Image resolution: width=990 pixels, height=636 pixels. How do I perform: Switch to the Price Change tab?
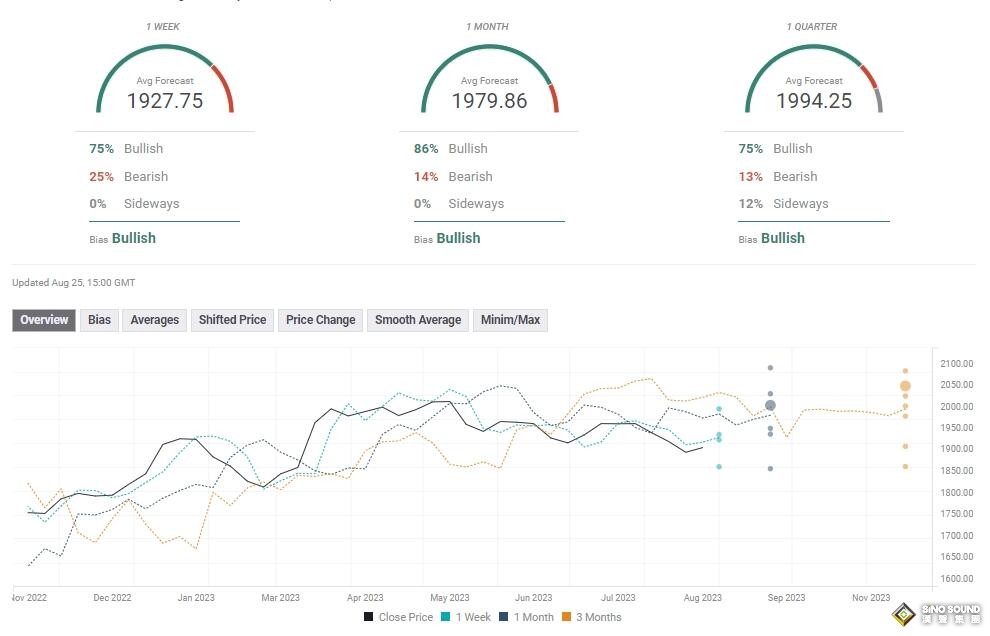click(x=320, y=320)
